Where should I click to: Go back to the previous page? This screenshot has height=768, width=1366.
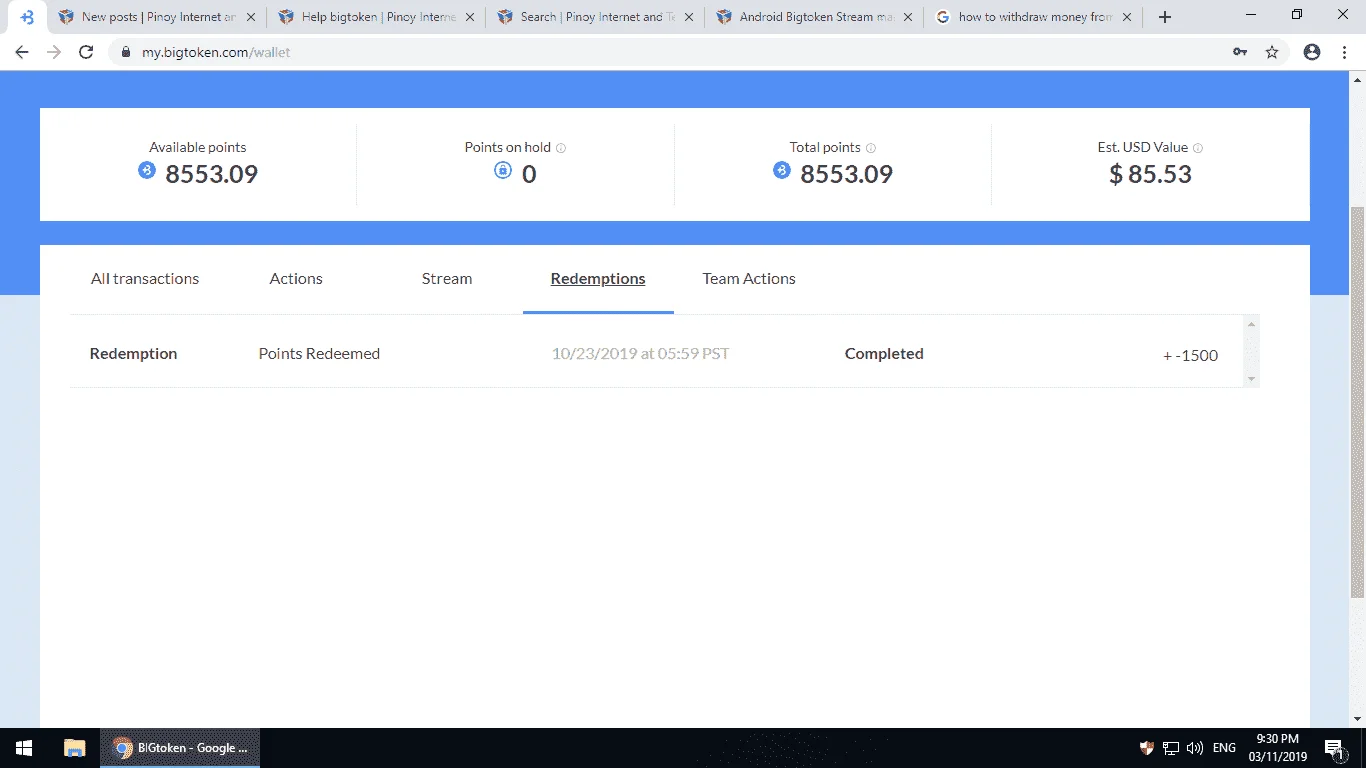22,52
